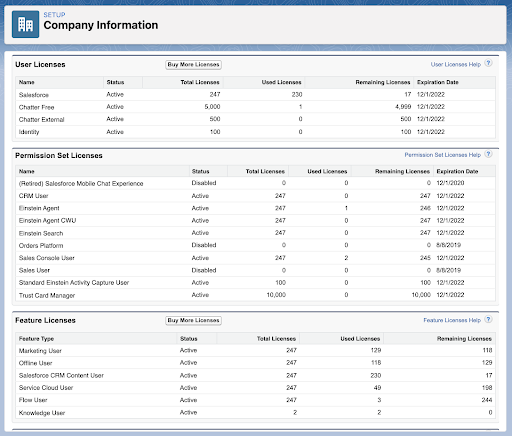Open Permission Set Licenses help question mark icon
512x436 pixels.
pos(488,154)
